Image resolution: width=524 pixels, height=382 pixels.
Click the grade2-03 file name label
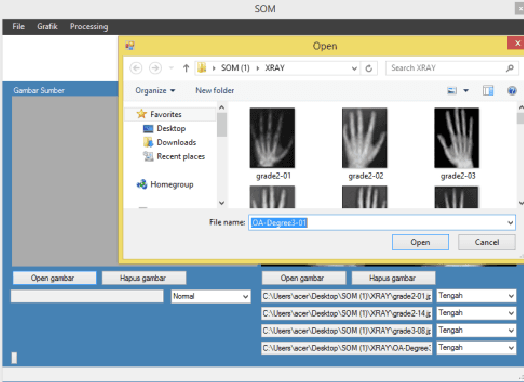(x=458, y=176)
